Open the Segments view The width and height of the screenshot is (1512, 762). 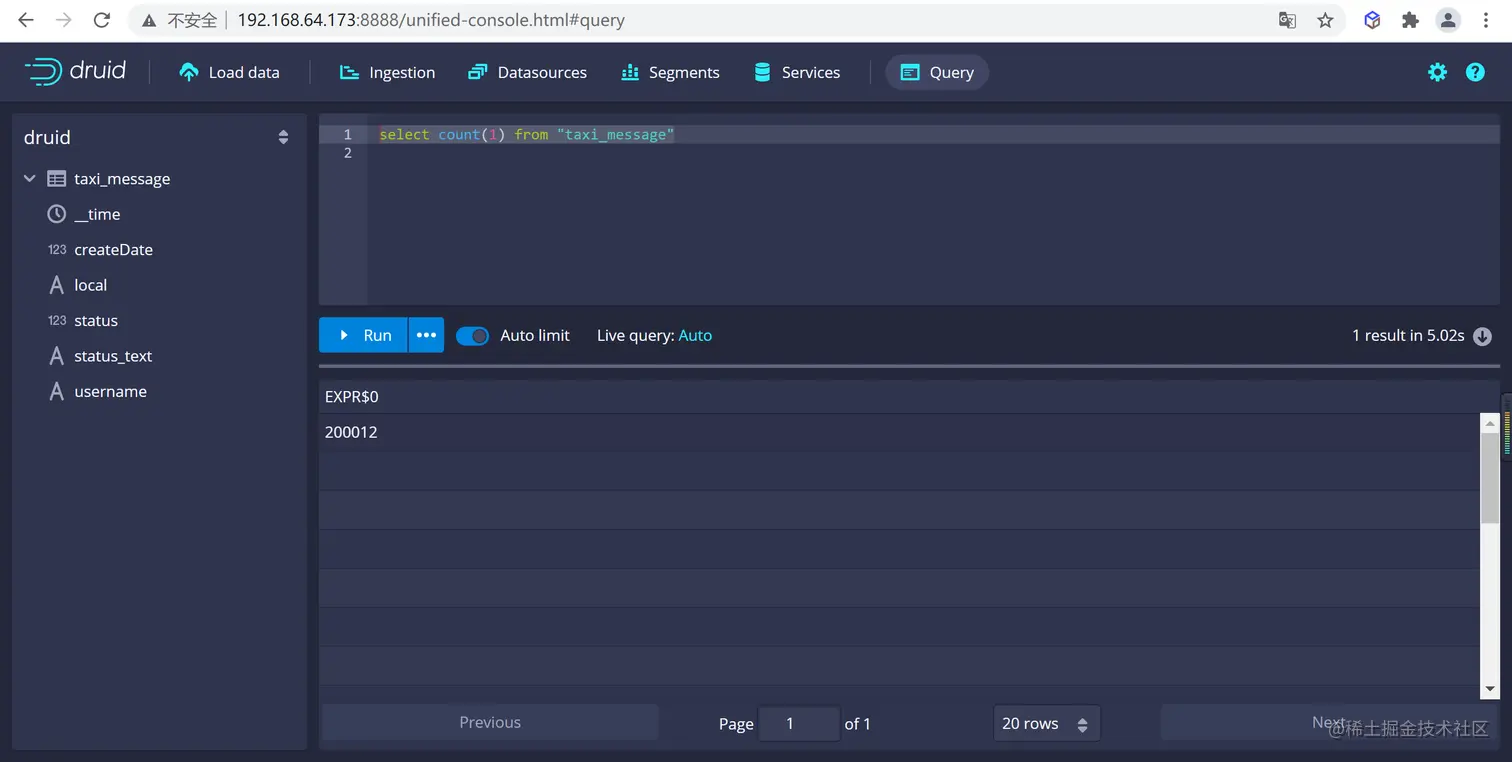tap(670, 72)
